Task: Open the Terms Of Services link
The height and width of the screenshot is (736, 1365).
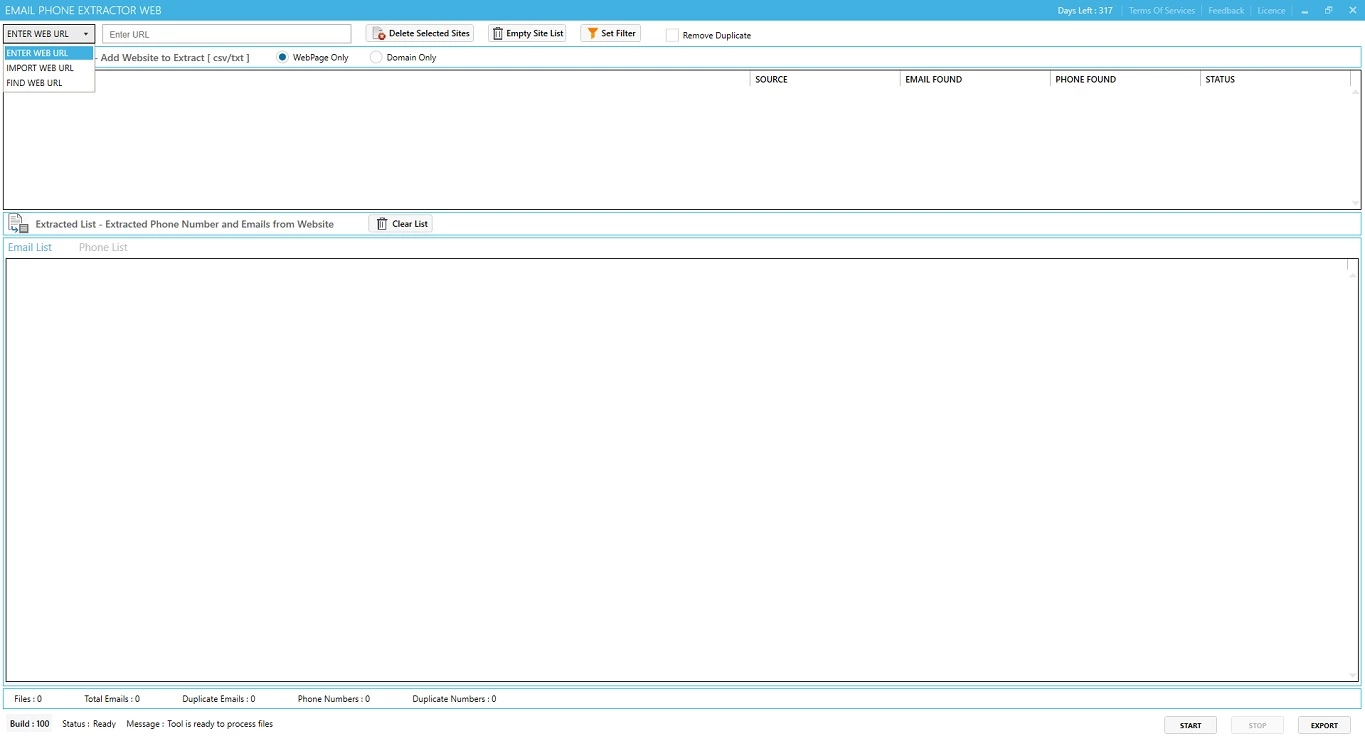Action: 1161,11
